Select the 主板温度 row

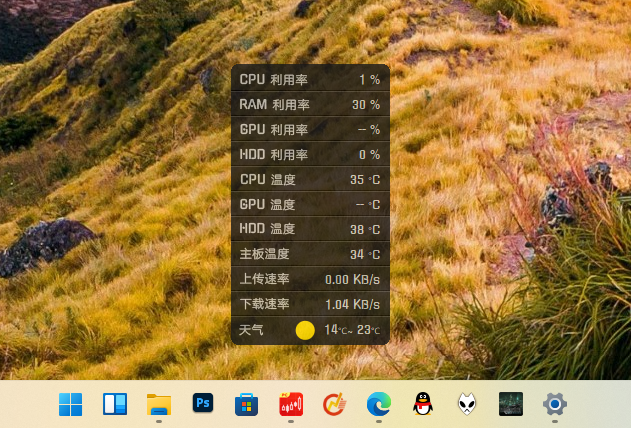[x=310, y=254]
